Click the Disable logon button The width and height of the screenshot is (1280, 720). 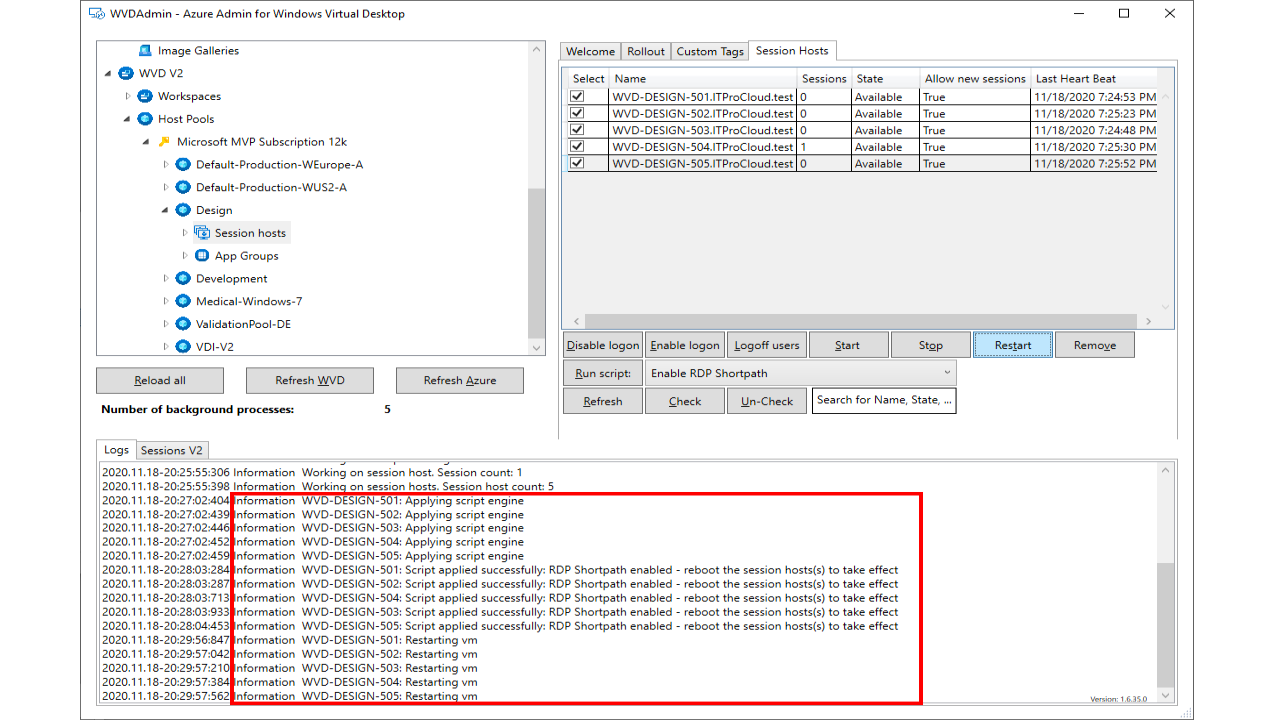pos(603,345)
